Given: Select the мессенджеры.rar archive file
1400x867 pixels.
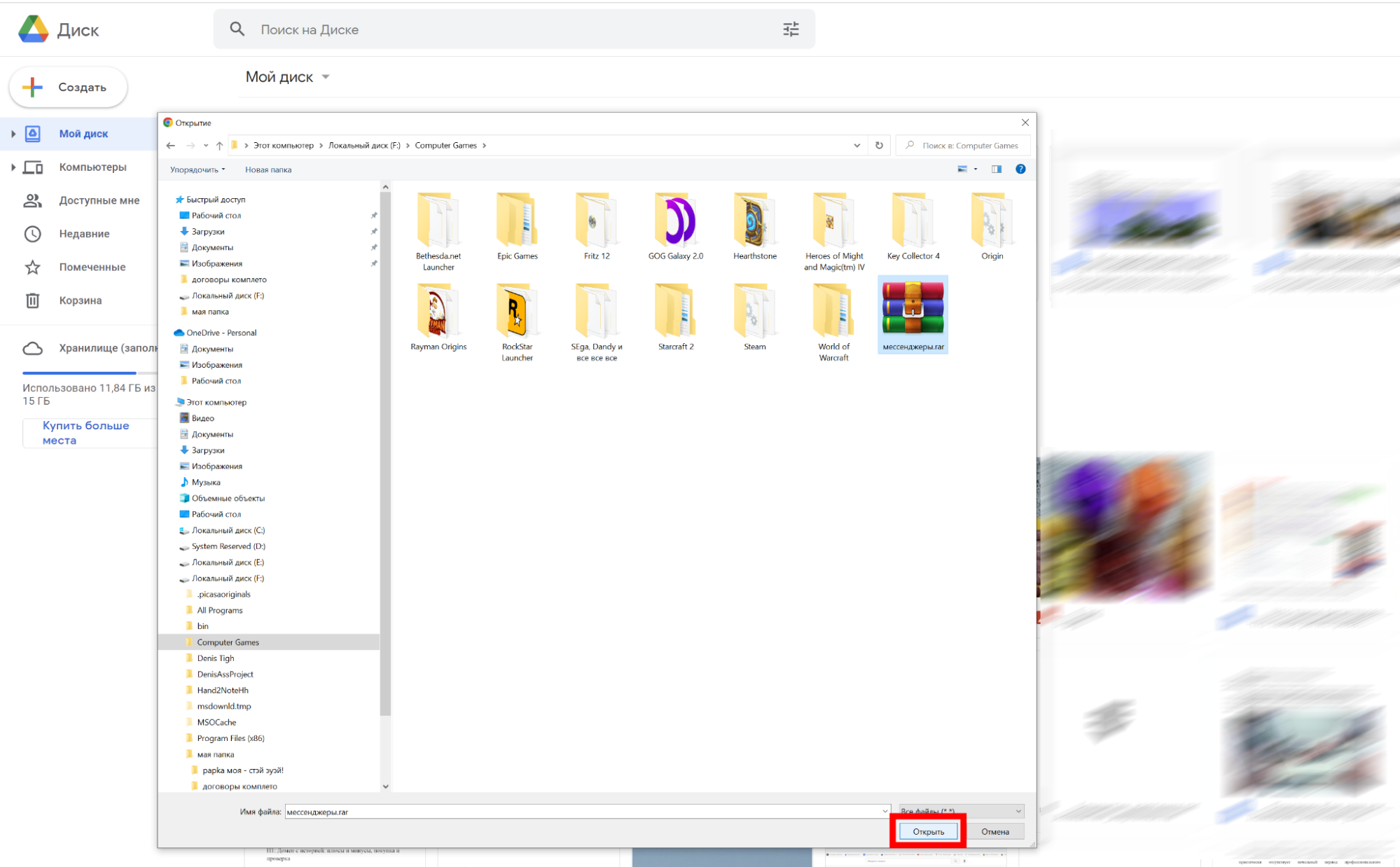Looking at the screenshot, I should click(x=913, y=315).
